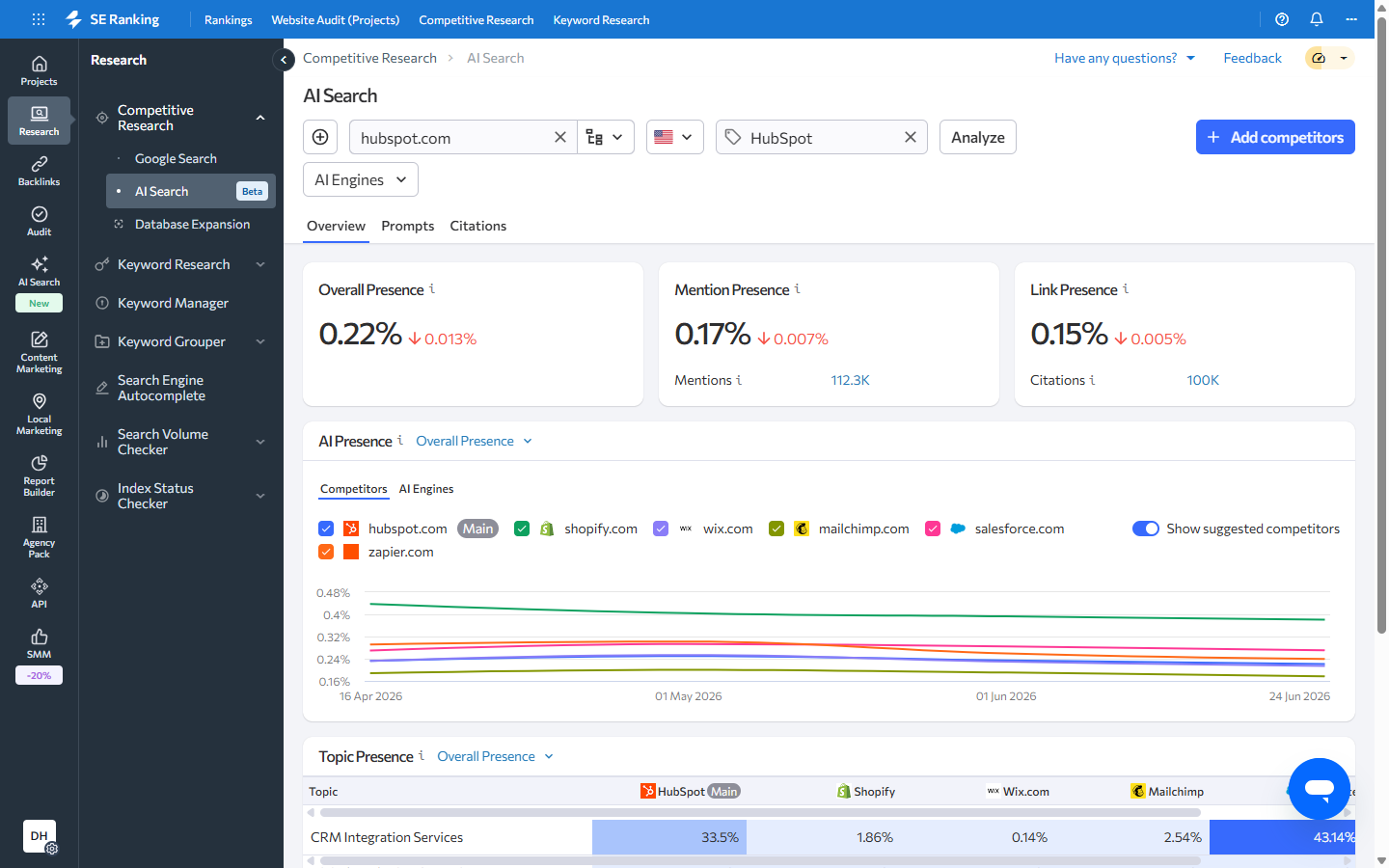This screenshot has height=868, width=1389.
Task: Click Mention Presence info icon
Action: click(797, 288)
